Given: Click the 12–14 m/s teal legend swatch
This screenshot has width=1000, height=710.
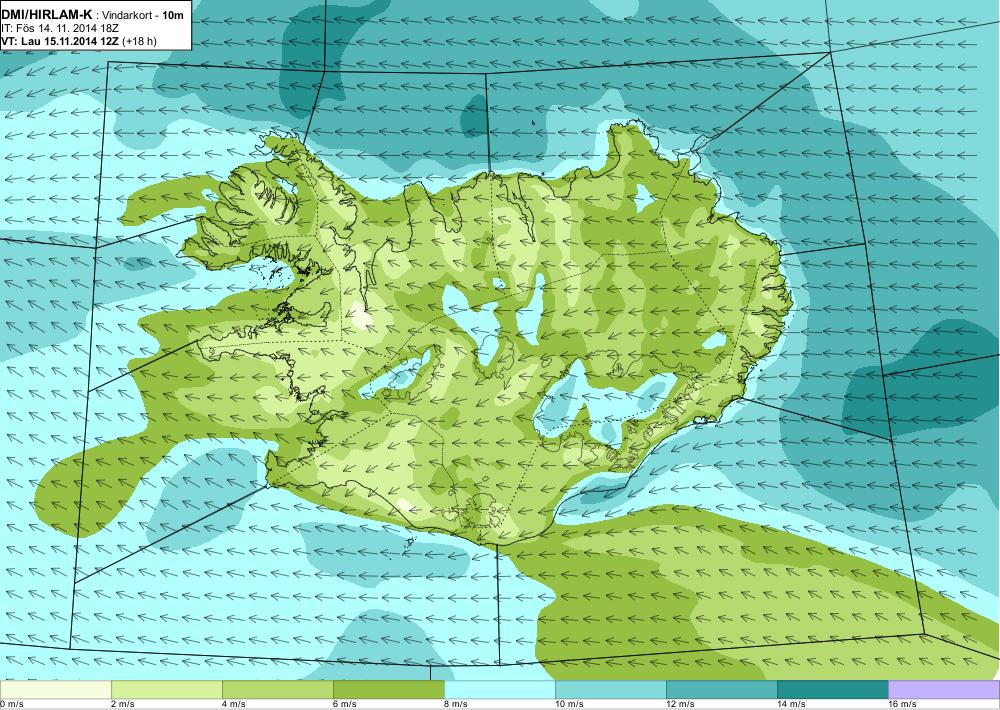Looking at the screenshot, I should pos(722,690).
